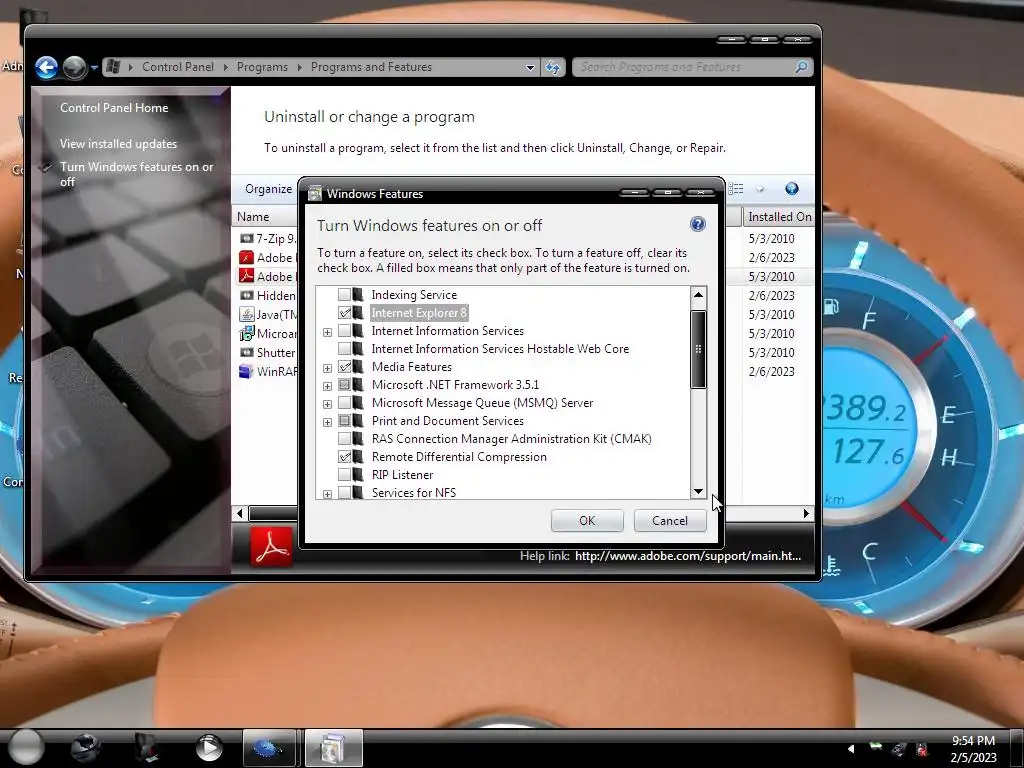Open the View installed updates link
This screenshot has width=1024, height=768.
click(118, 144)
